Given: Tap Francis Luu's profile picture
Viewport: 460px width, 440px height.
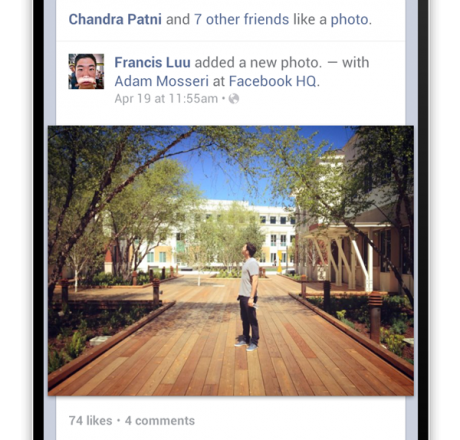Looking at the screenshot, I should tap(86, 71).
